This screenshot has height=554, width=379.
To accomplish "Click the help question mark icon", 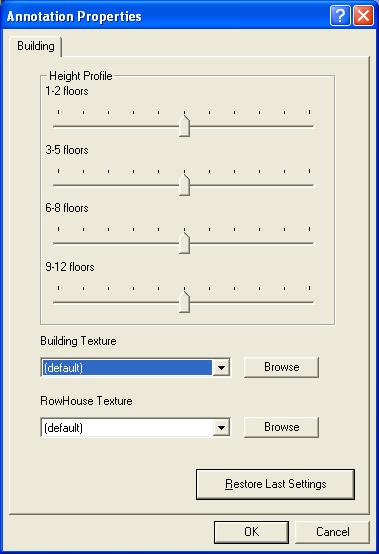I will (x=340, y=16).
